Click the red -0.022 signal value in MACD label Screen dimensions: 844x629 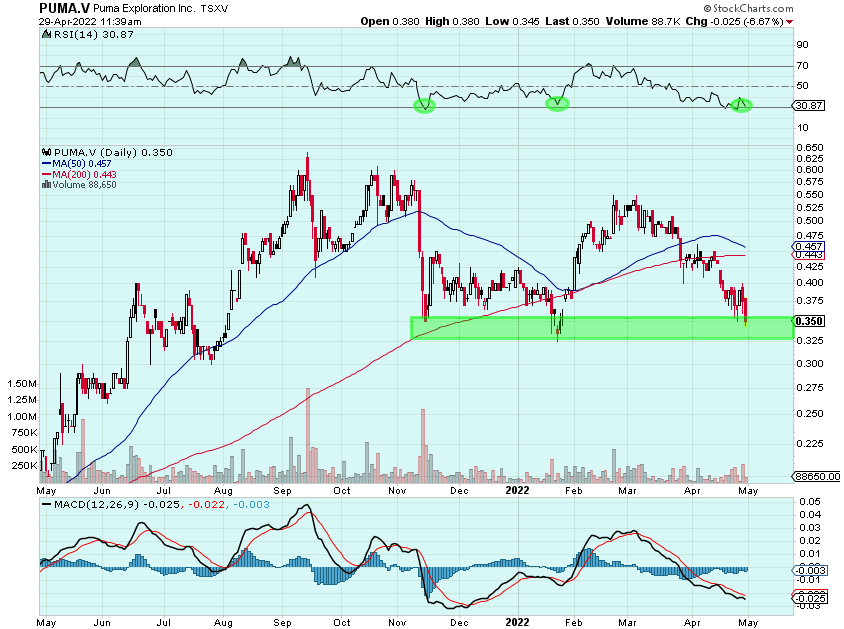(x=205, y=505)
